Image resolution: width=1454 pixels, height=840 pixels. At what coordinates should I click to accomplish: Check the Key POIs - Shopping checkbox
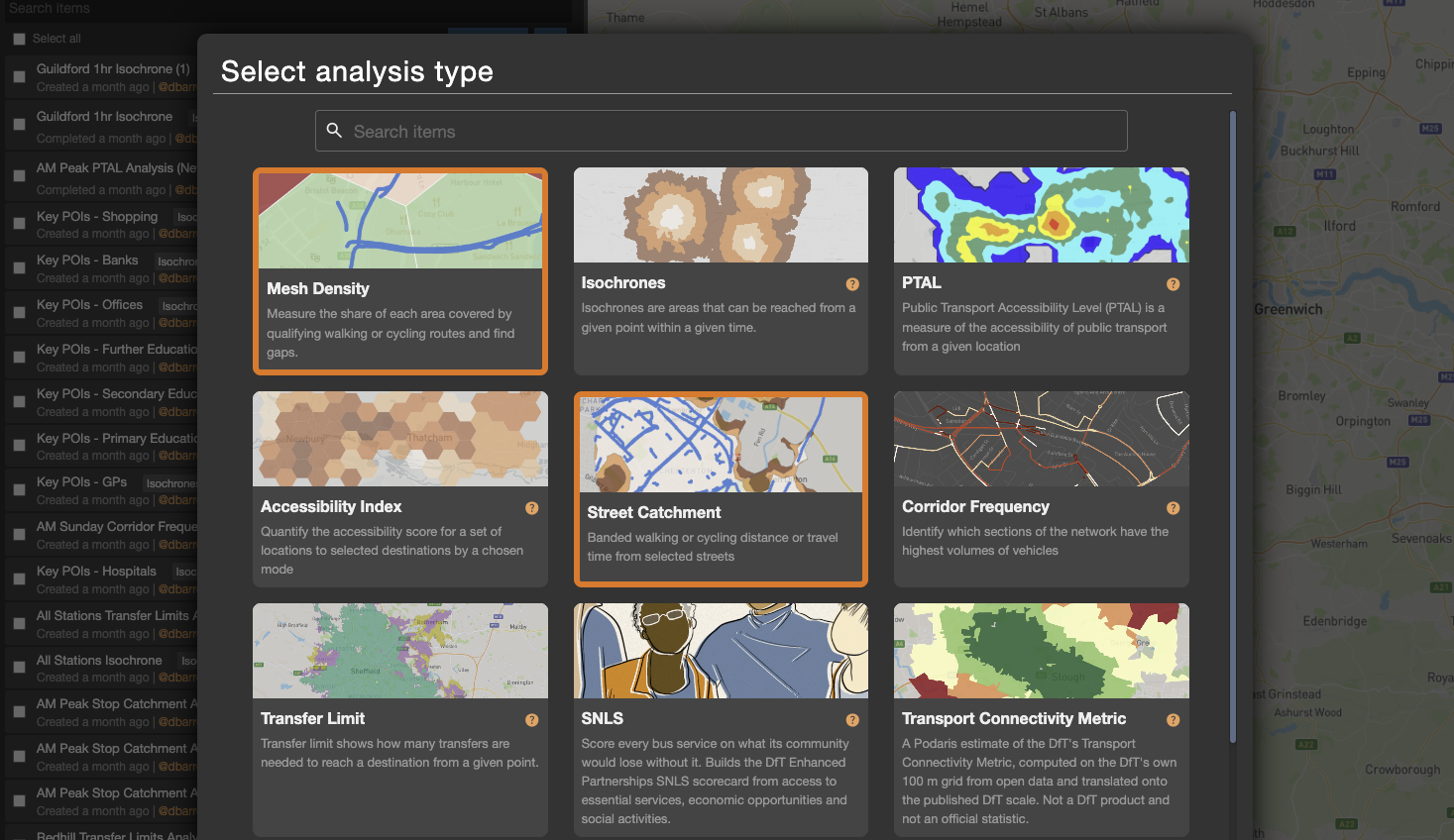(19, 224)
